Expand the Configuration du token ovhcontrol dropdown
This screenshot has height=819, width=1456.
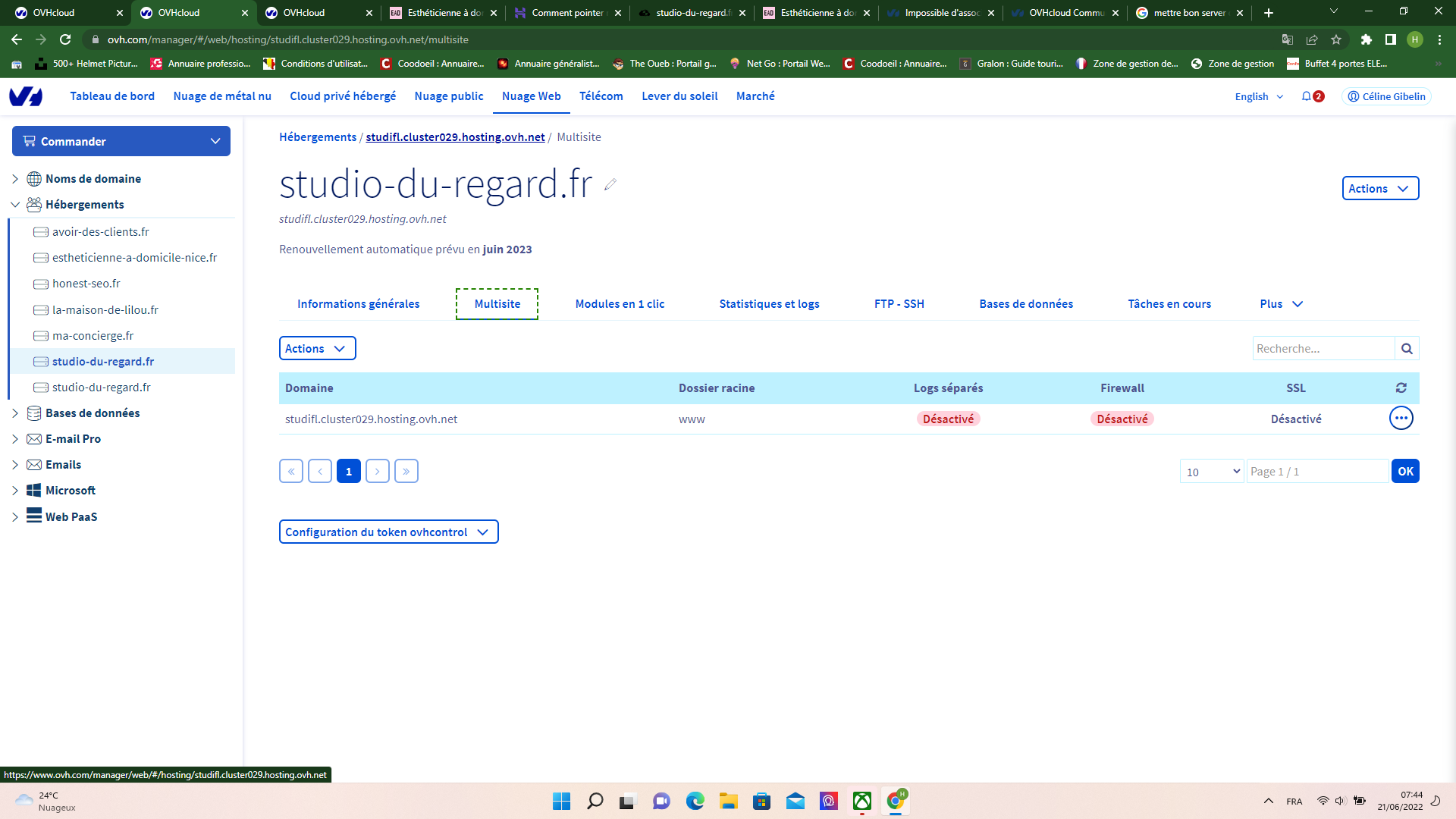(388, 532)
